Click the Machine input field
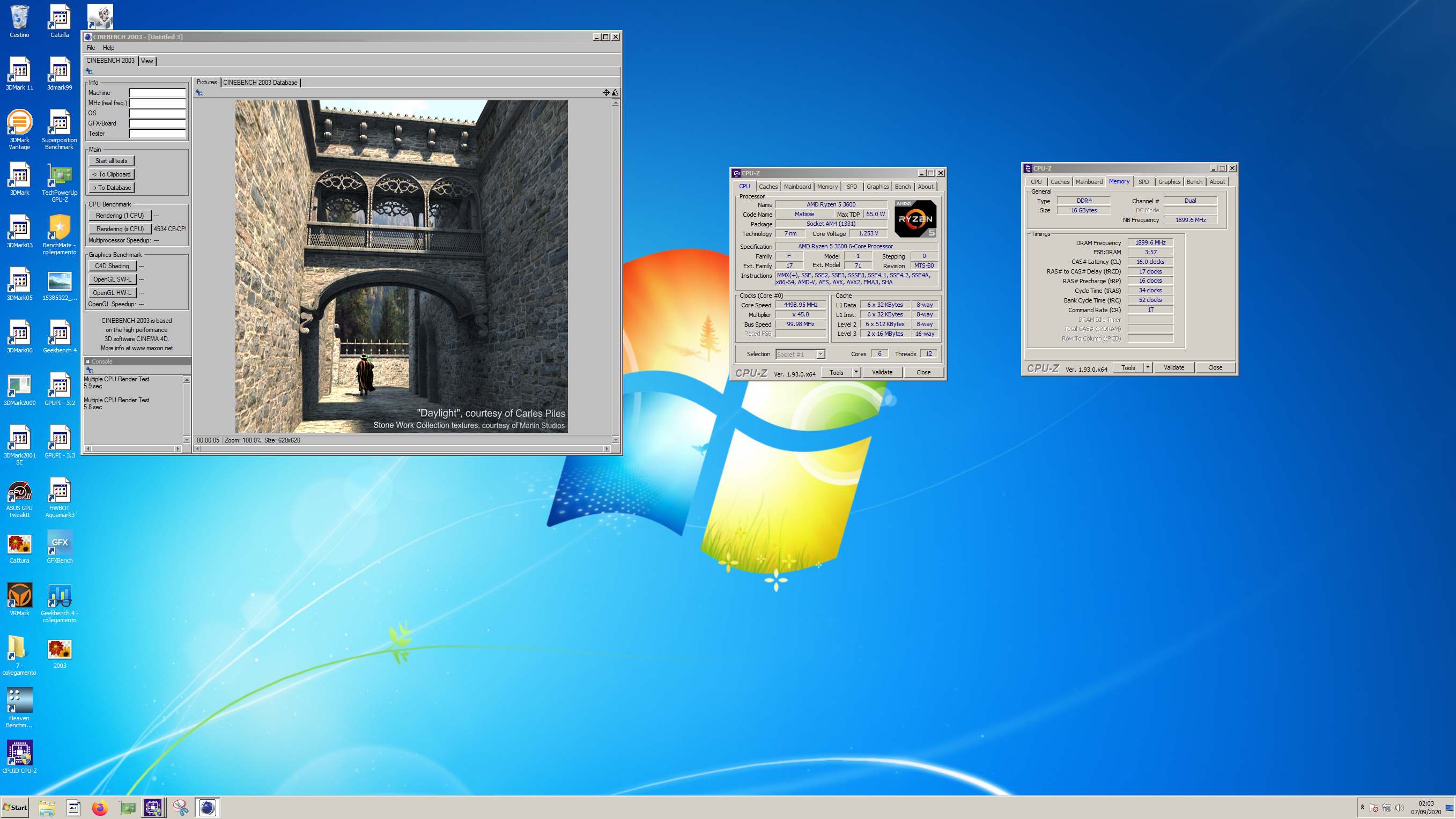The height and width of the screenshot is (819, 1456). [x=157, y=93]
